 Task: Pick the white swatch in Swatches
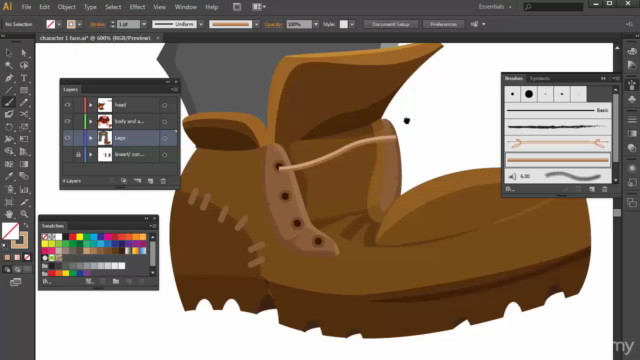pyautogui.click(x=59, y=237)
